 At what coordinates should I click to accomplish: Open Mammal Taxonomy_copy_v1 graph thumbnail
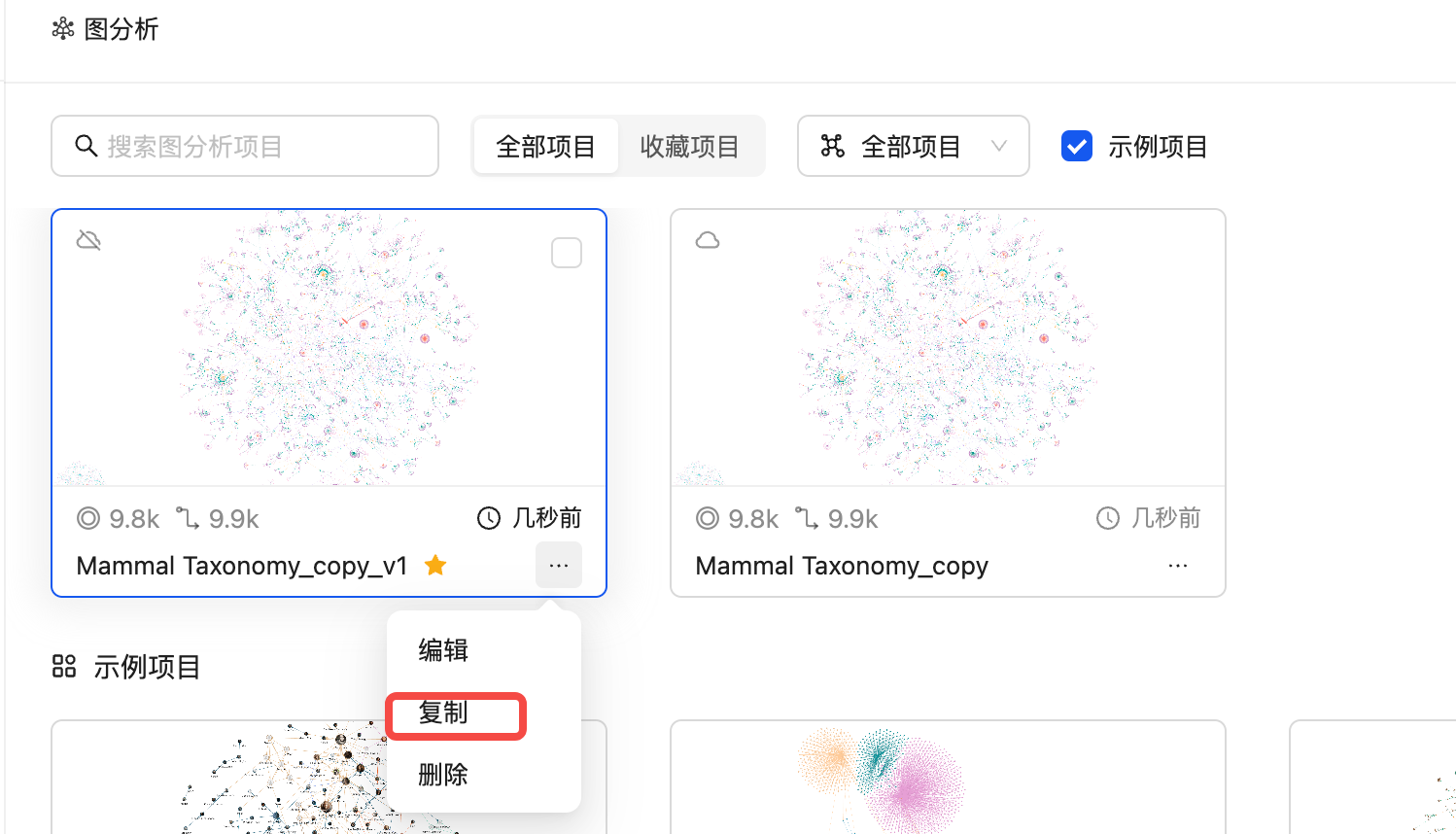coord(329,347)
